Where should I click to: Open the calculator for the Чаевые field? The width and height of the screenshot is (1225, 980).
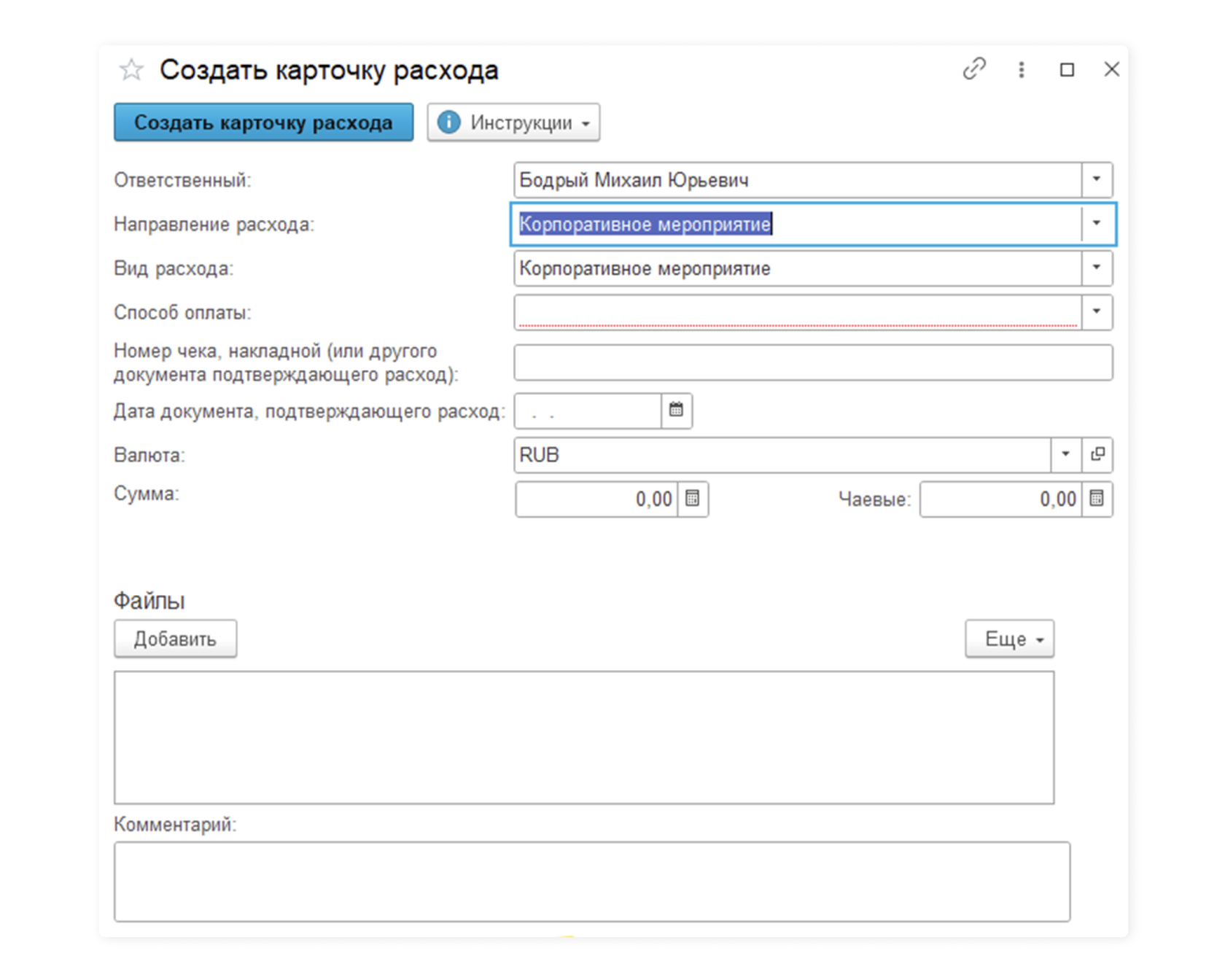(x=1097, y=499)
